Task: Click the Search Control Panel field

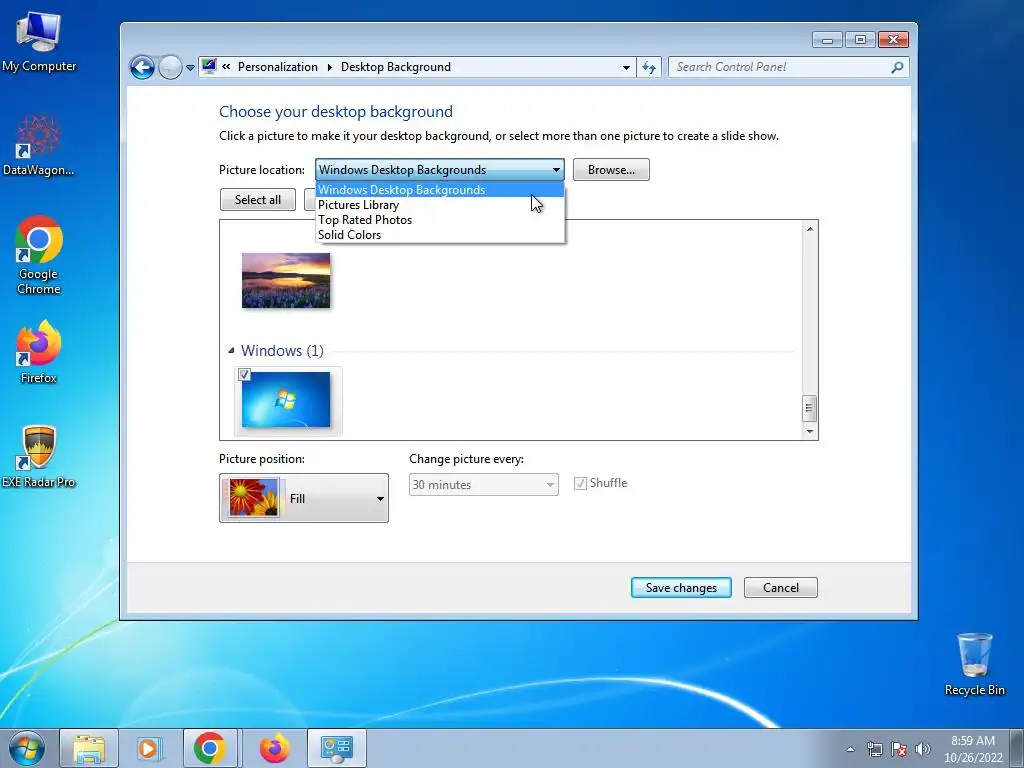Action: 780,67
